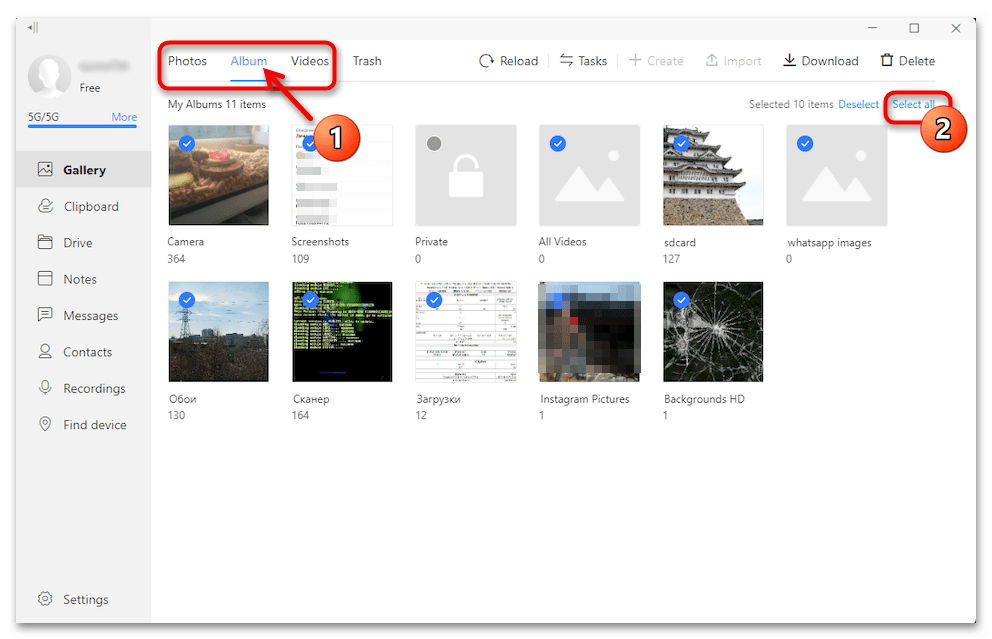Open Settings with the gear icon

(x=45, y=598)
